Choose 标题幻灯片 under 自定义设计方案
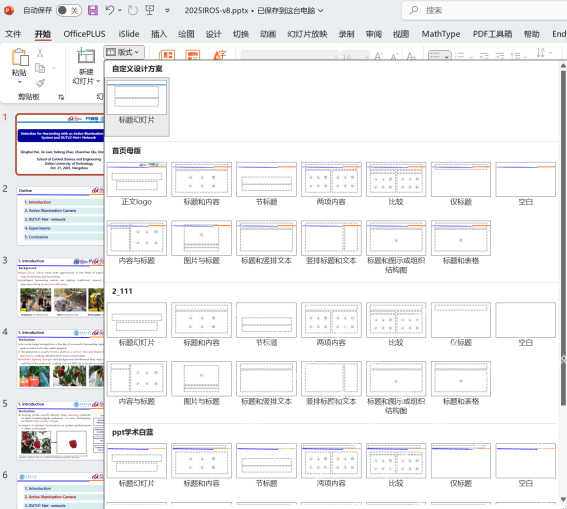 point(137,107)
